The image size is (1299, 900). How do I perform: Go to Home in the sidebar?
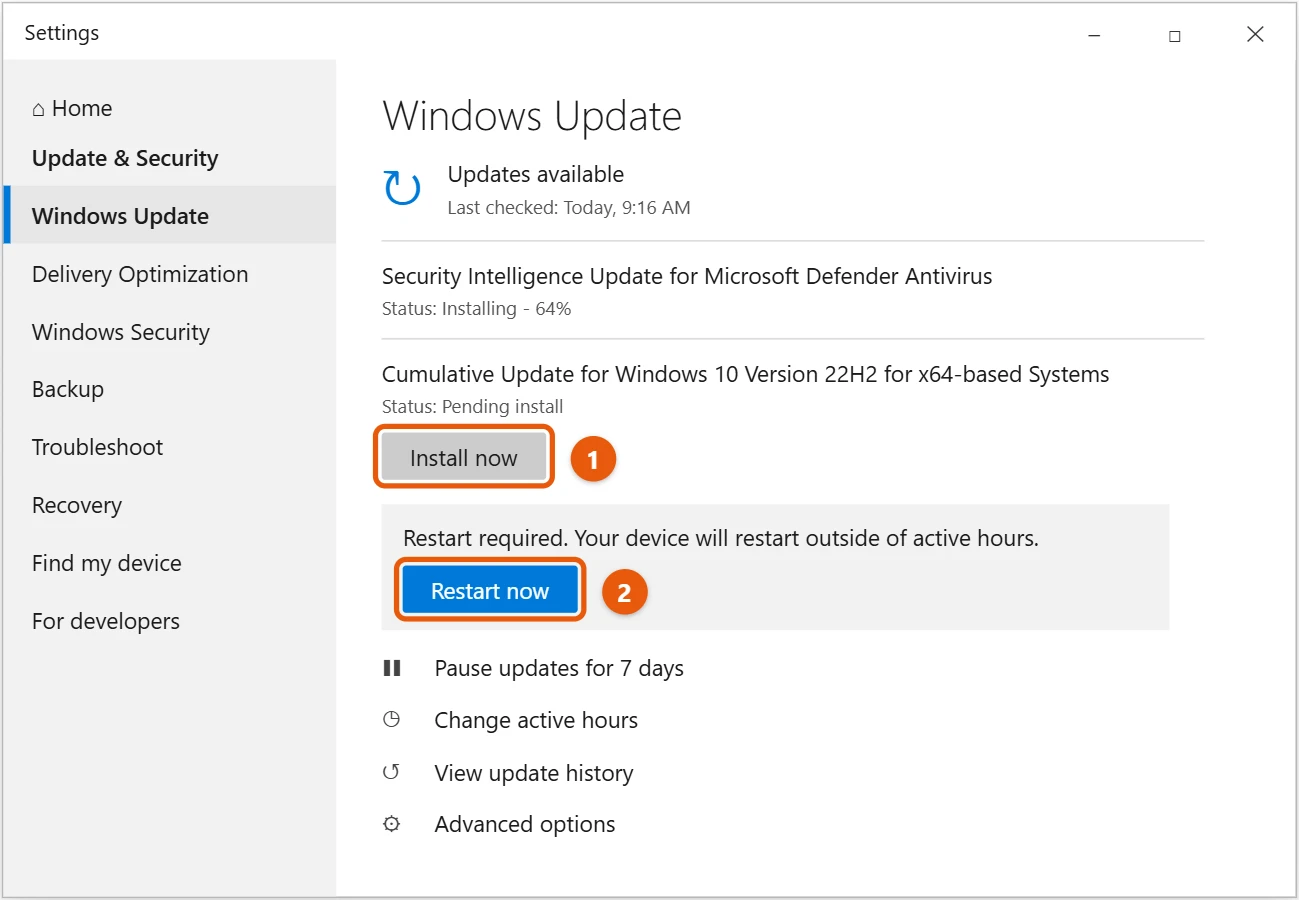72,108
